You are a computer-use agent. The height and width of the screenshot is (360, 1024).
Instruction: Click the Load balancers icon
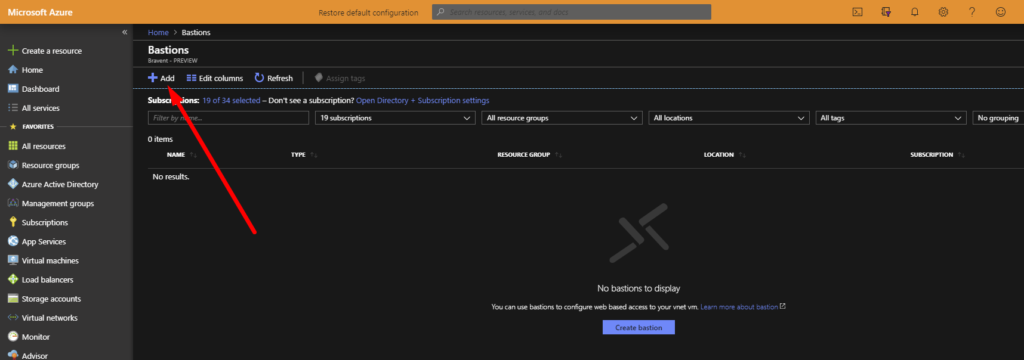[x=12, y=280]
